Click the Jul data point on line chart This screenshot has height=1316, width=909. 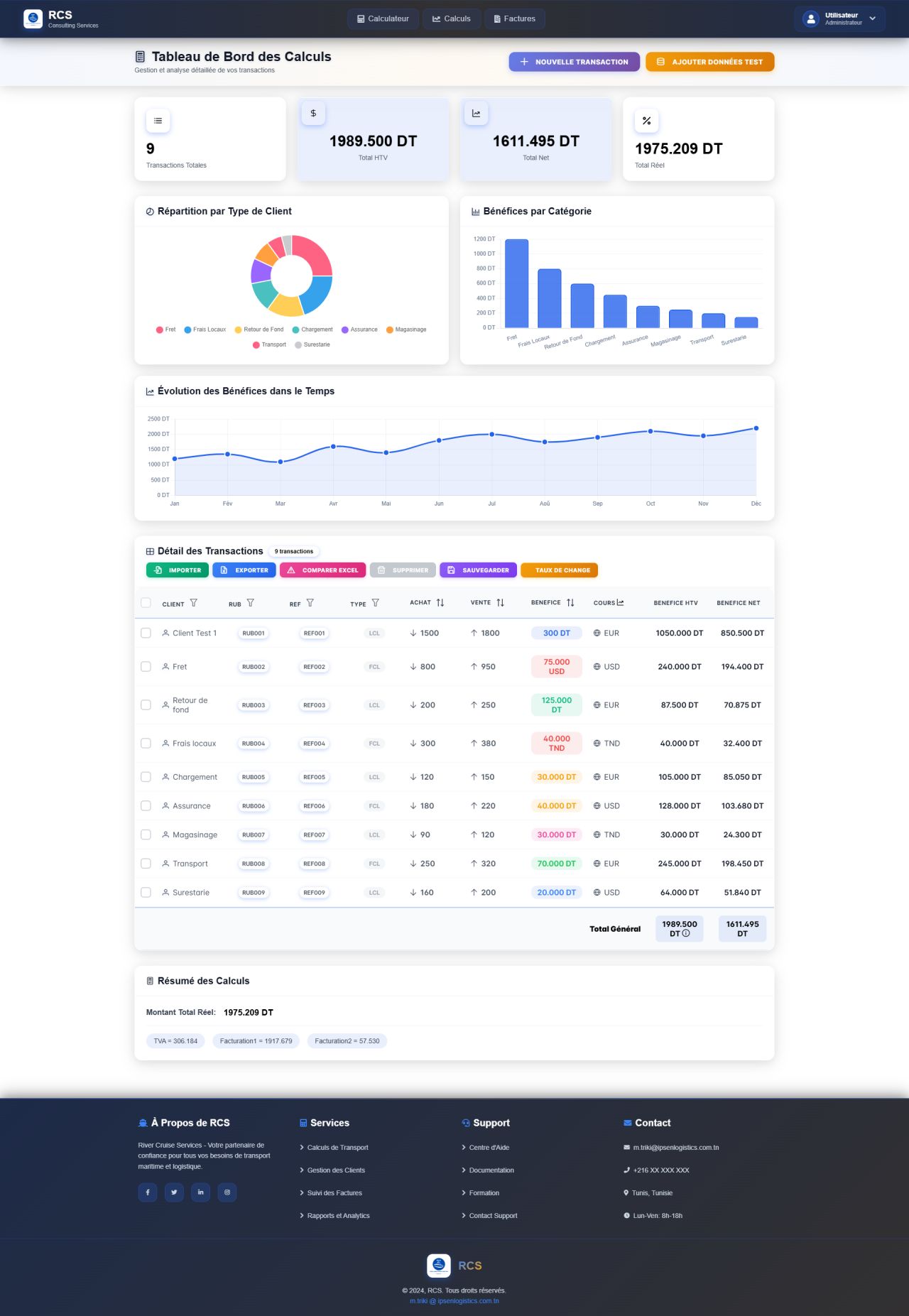pyautogui.click(x=491, y=434)
